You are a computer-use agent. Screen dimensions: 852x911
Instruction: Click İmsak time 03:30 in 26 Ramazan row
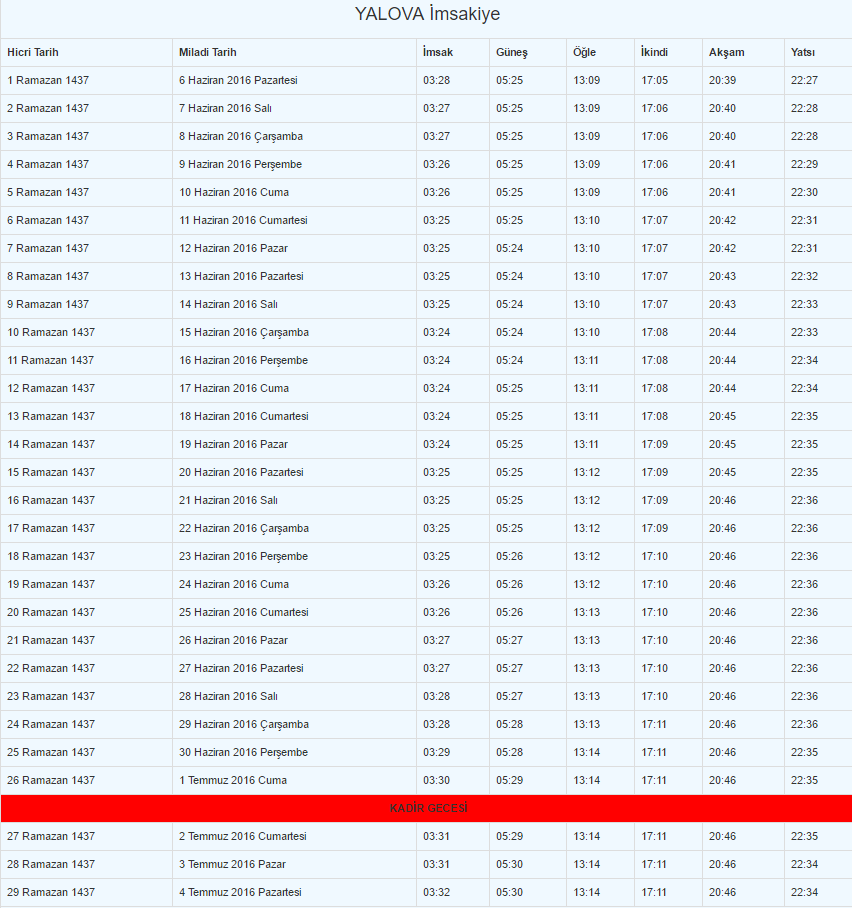[x=436, y=780]
